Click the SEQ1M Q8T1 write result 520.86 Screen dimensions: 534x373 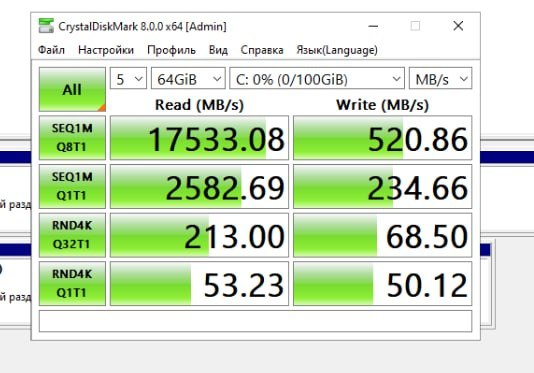382,138
